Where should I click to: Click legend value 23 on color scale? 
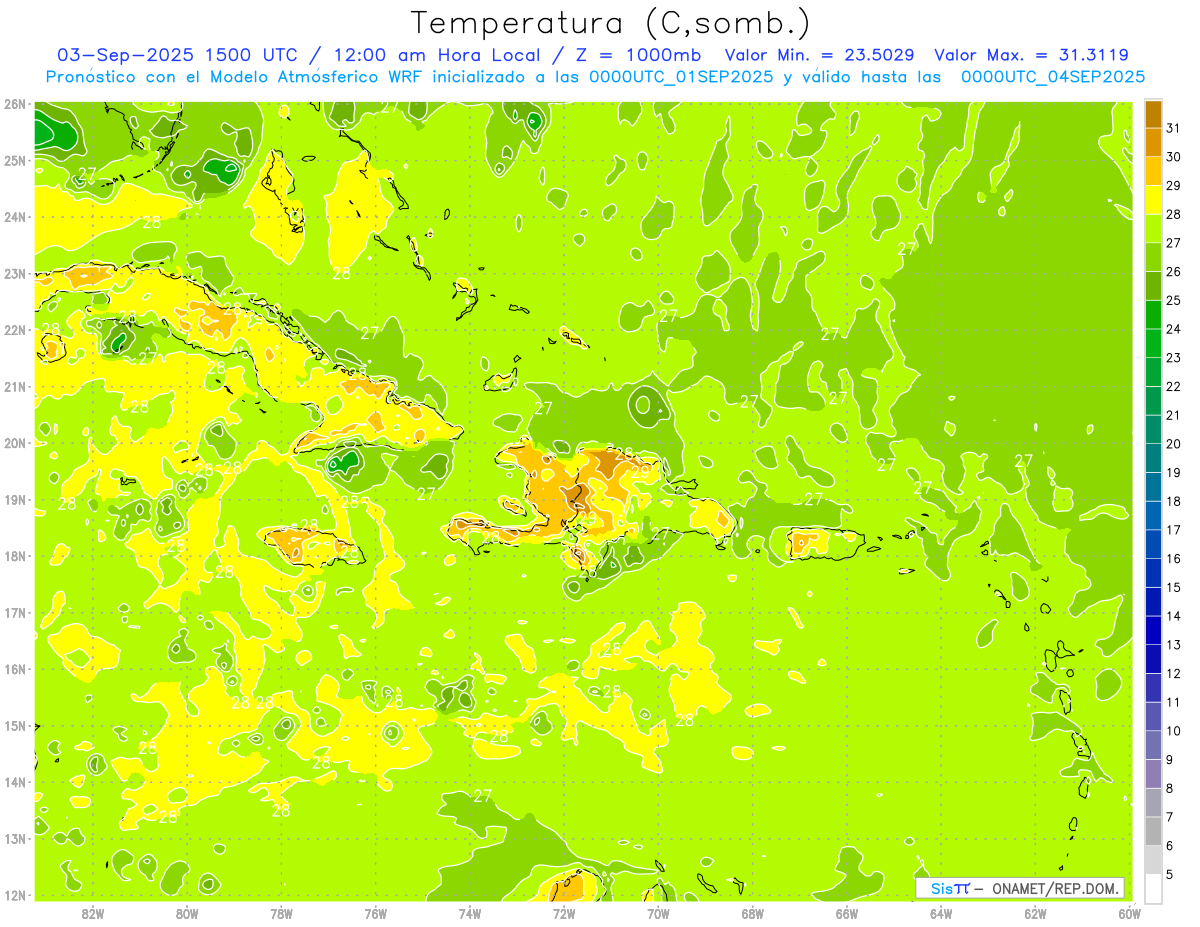1174,358
